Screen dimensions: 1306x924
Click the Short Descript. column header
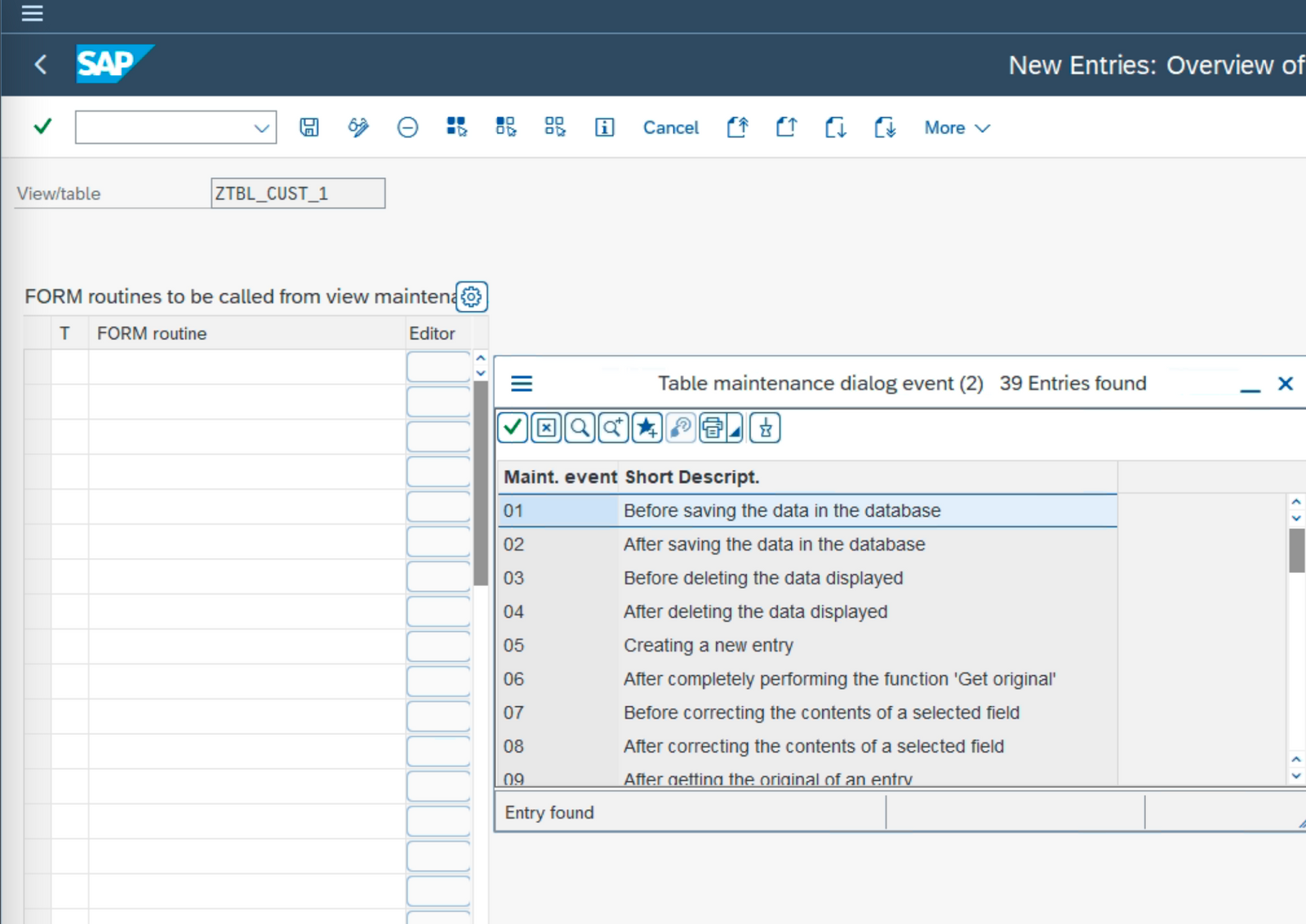coord(692,477)
